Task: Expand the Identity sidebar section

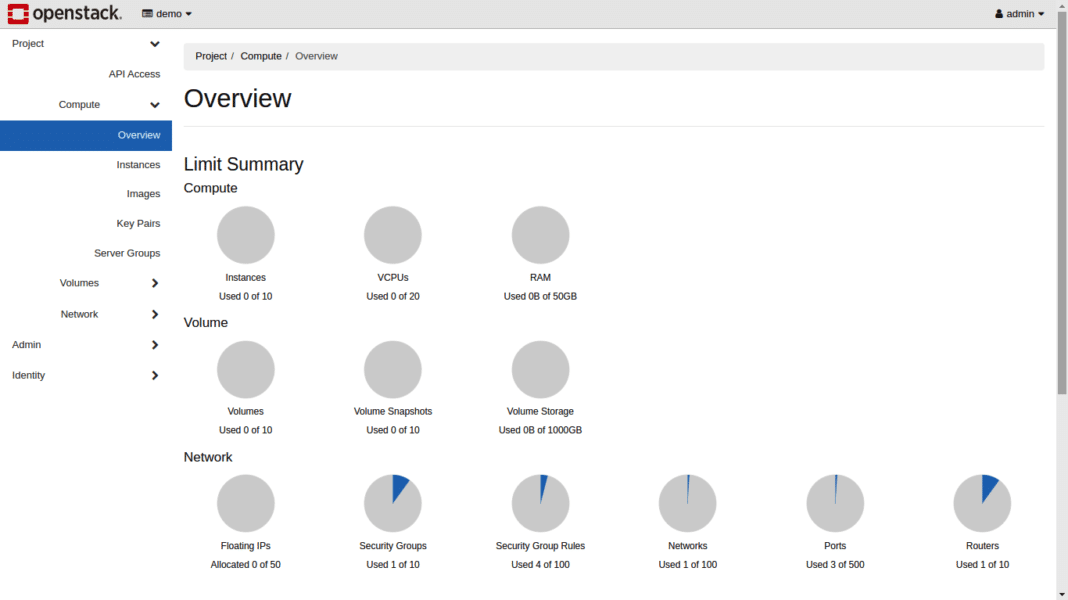Action: tap(155, 376)
